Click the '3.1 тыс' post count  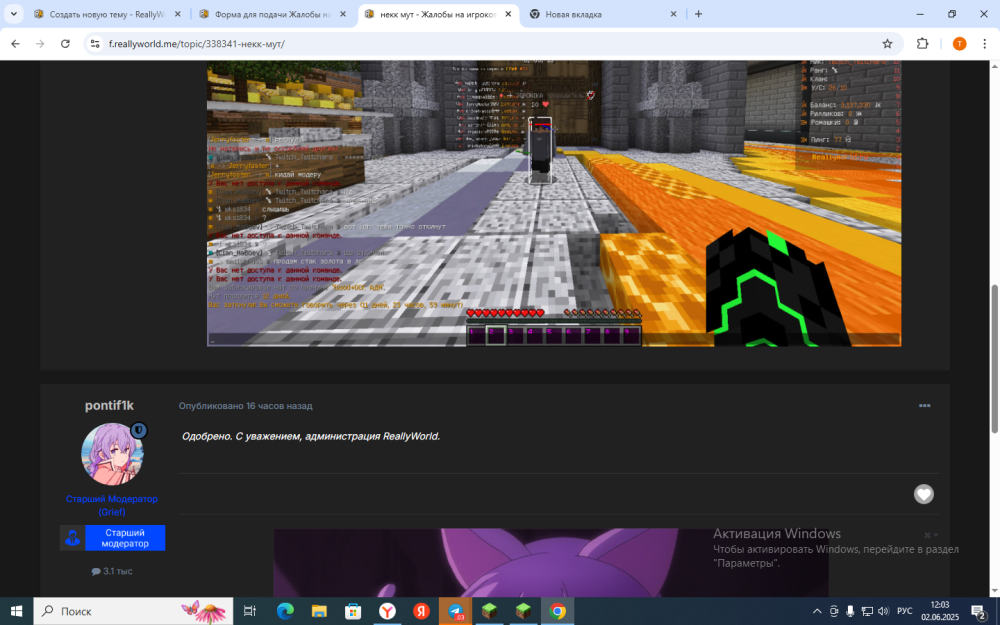(x=112, y=571)
